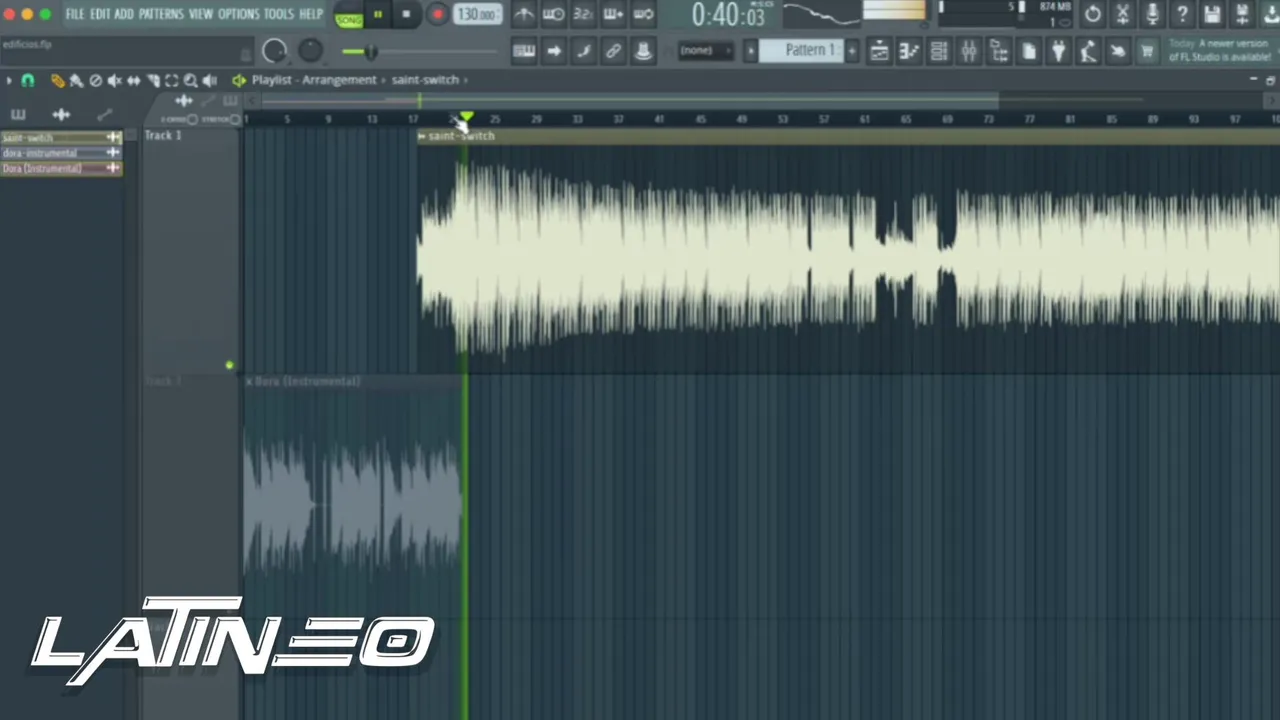Arm the red record button
This screenshot has height=720, width=1280.
coord(437,15)
